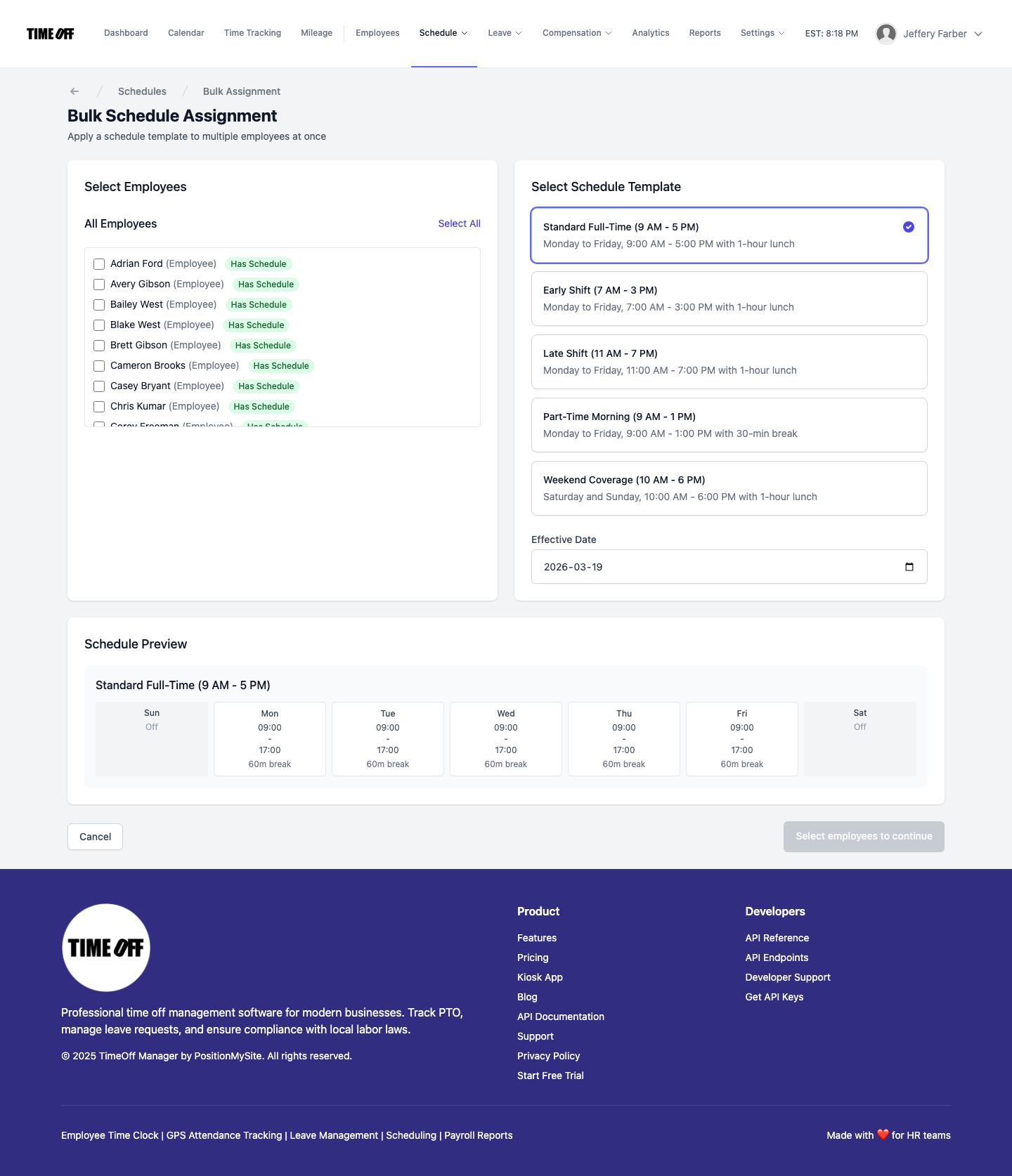Check Avery Gibson checkbox
Screen dimensions: 1012x1176
click(99, 285)
